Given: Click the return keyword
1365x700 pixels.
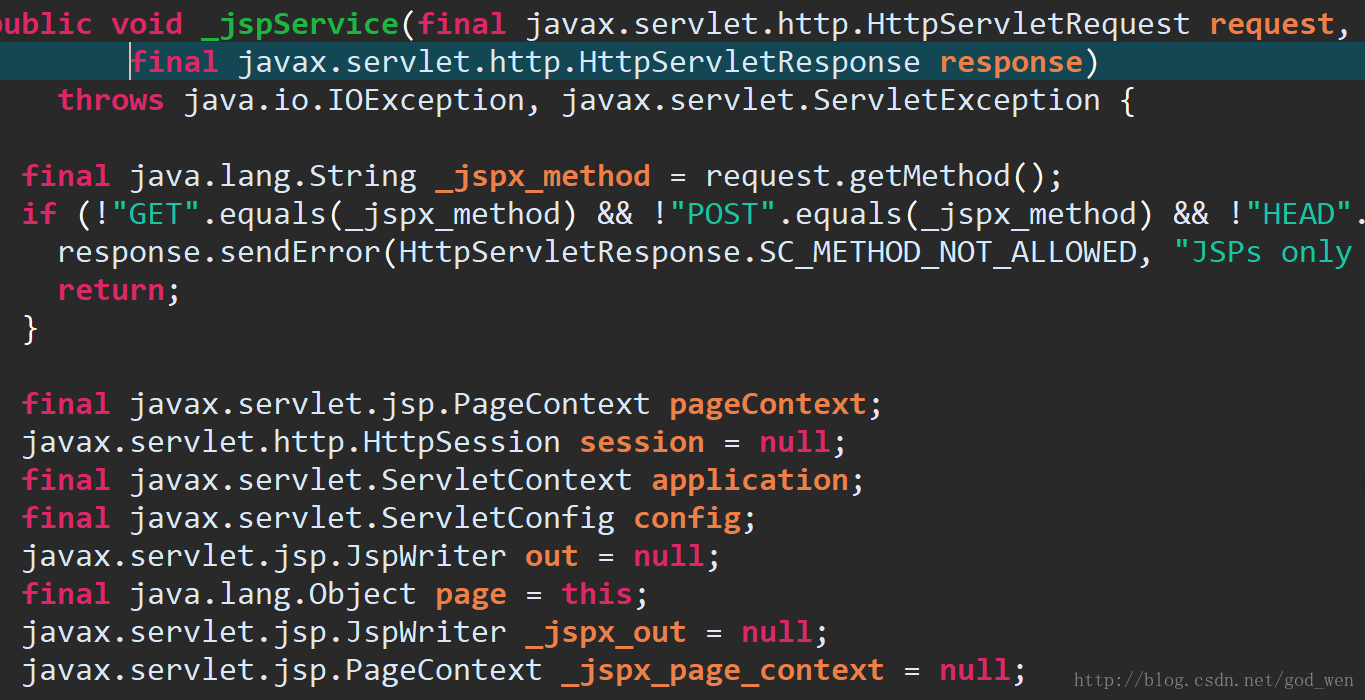Looking at the screenshot, I should pos(111,290).
